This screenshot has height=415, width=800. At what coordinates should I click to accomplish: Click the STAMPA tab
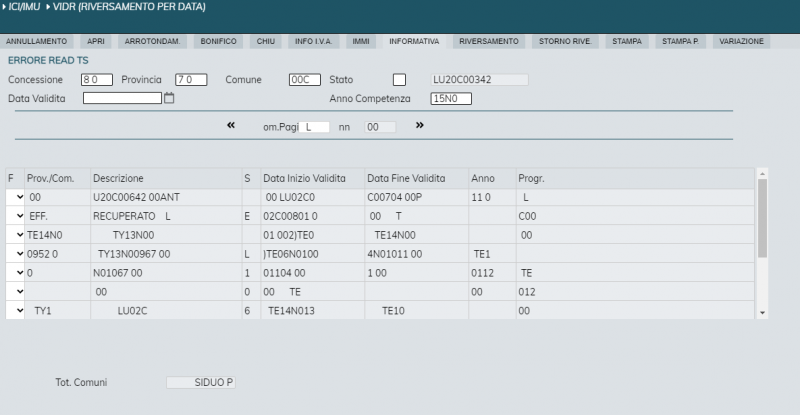pyautogui.click(x=627, y=41)
